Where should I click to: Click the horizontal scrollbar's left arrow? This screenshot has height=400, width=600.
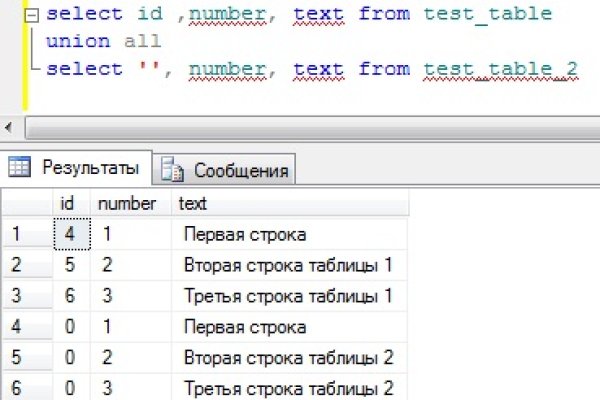pos(9,128)
